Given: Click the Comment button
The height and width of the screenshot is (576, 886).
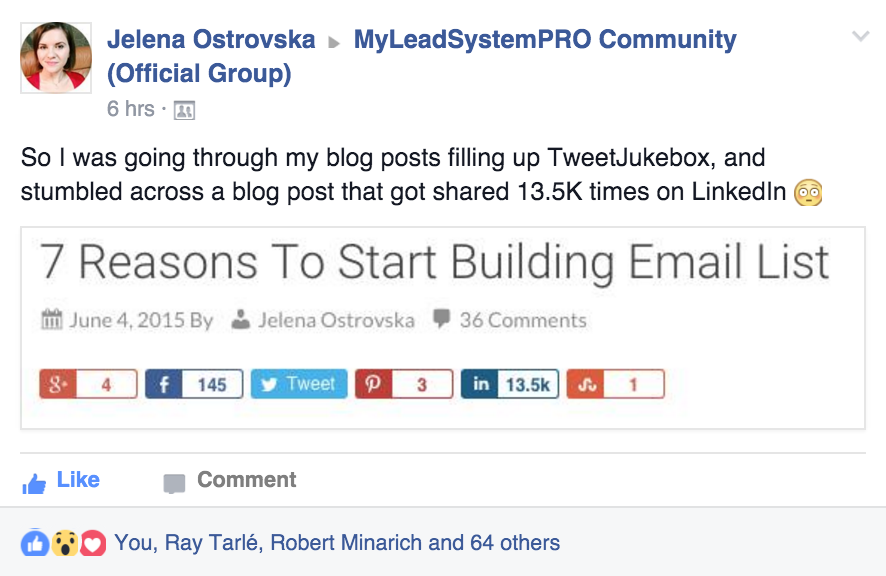Looking at the screenshot, I should tap(229, 480).
